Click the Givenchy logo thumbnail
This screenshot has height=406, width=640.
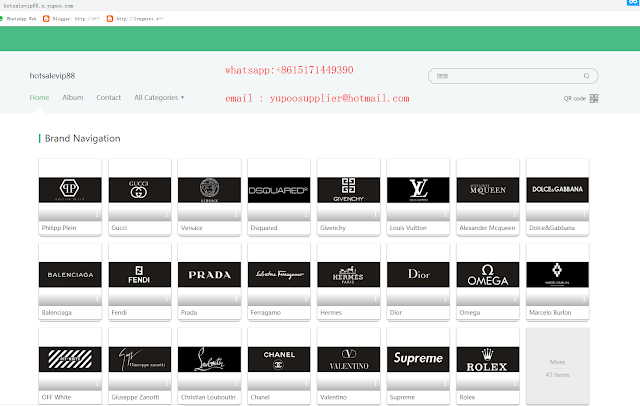point(349,190)
